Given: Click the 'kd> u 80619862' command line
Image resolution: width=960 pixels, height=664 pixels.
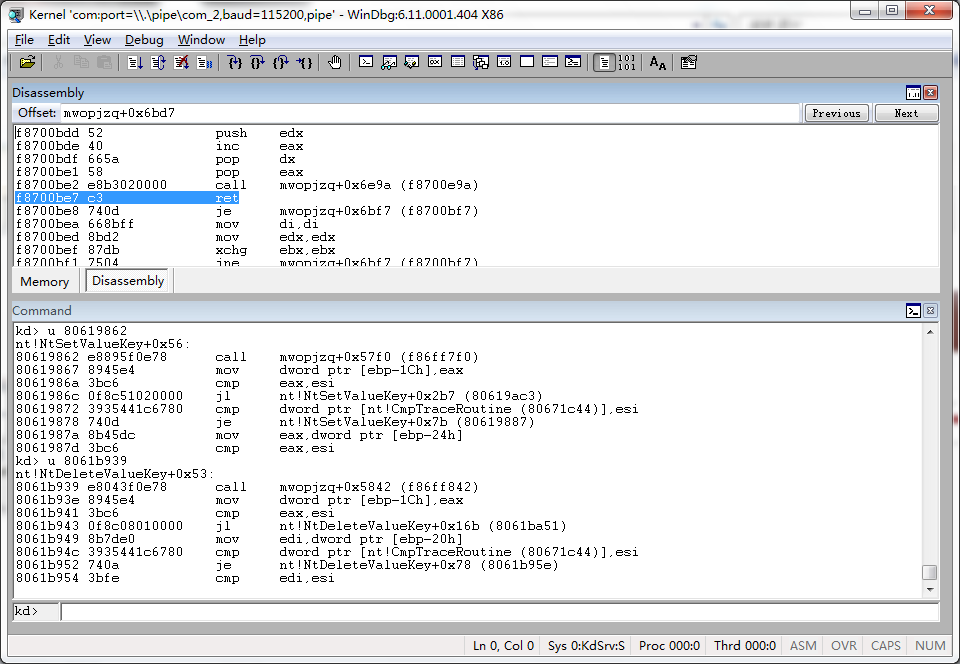Looking at the screenshot, I should pyautogui.click(x=71, y=330).
